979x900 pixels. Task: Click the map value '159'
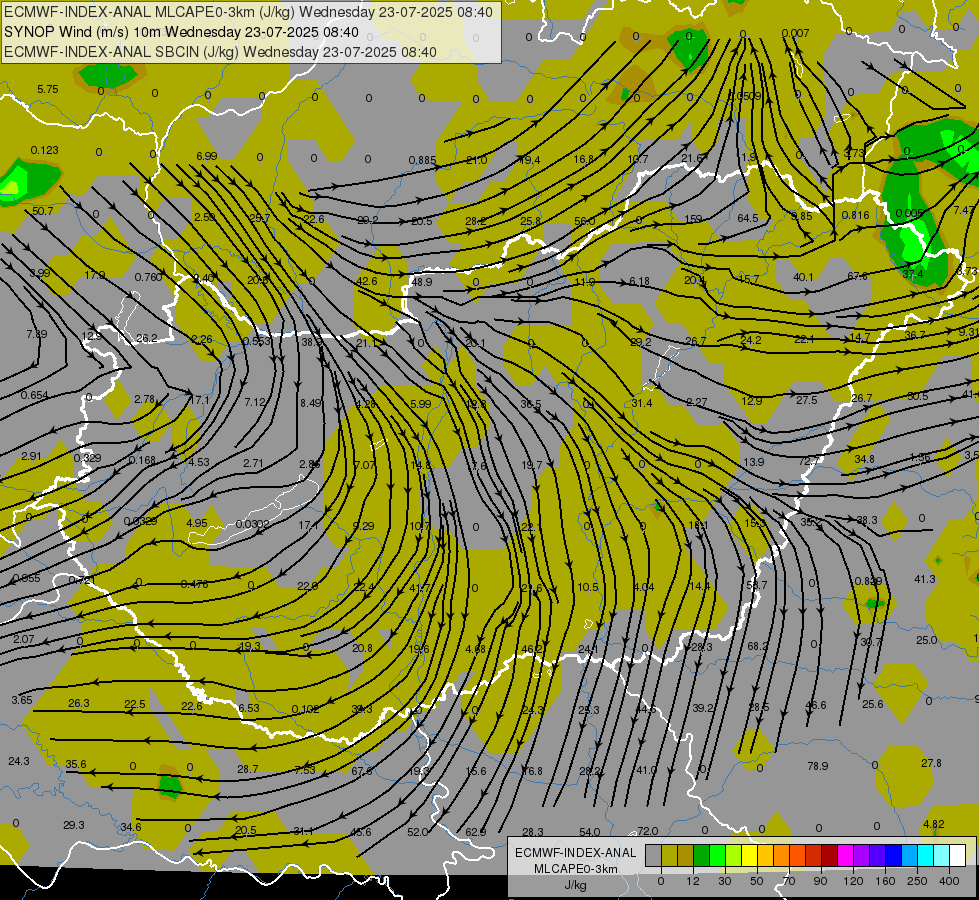(694, 219)
